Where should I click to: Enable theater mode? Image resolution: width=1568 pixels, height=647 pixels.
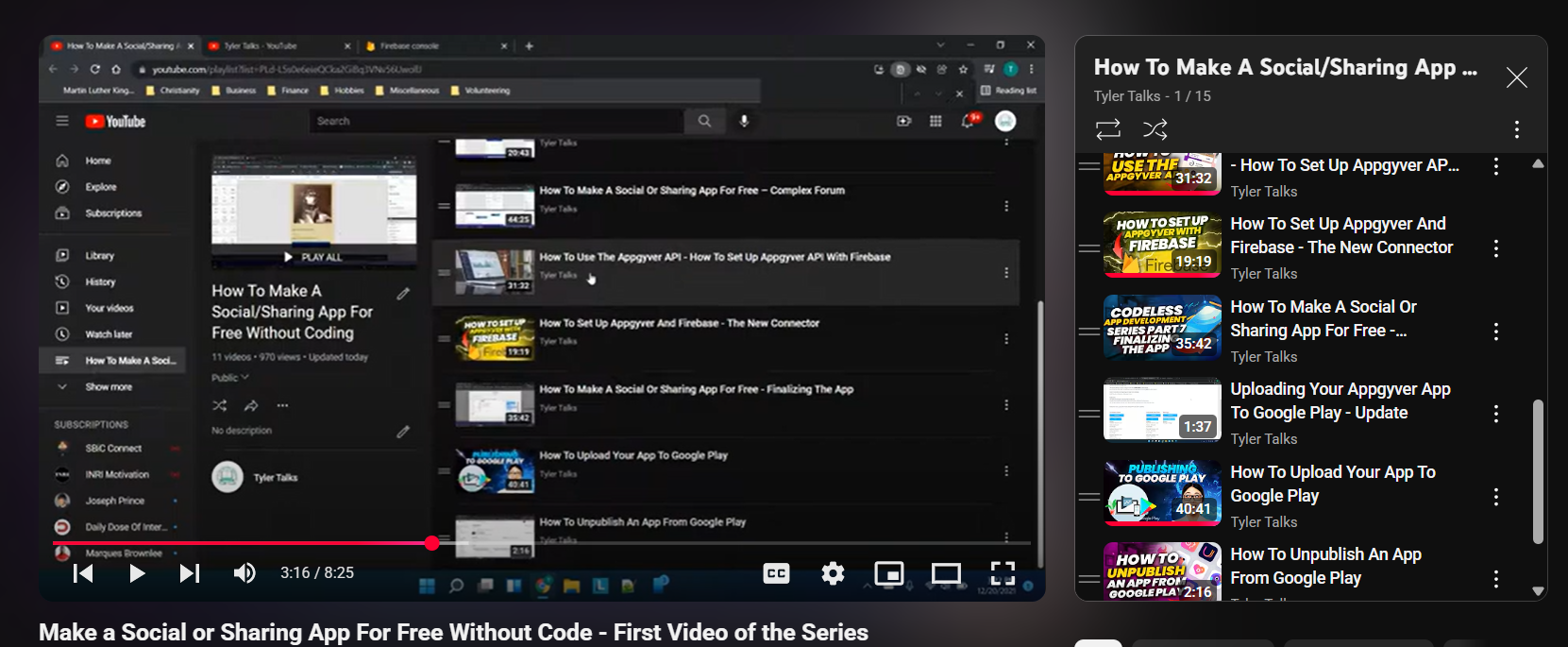pyautogui.click(x=946, y=573)
